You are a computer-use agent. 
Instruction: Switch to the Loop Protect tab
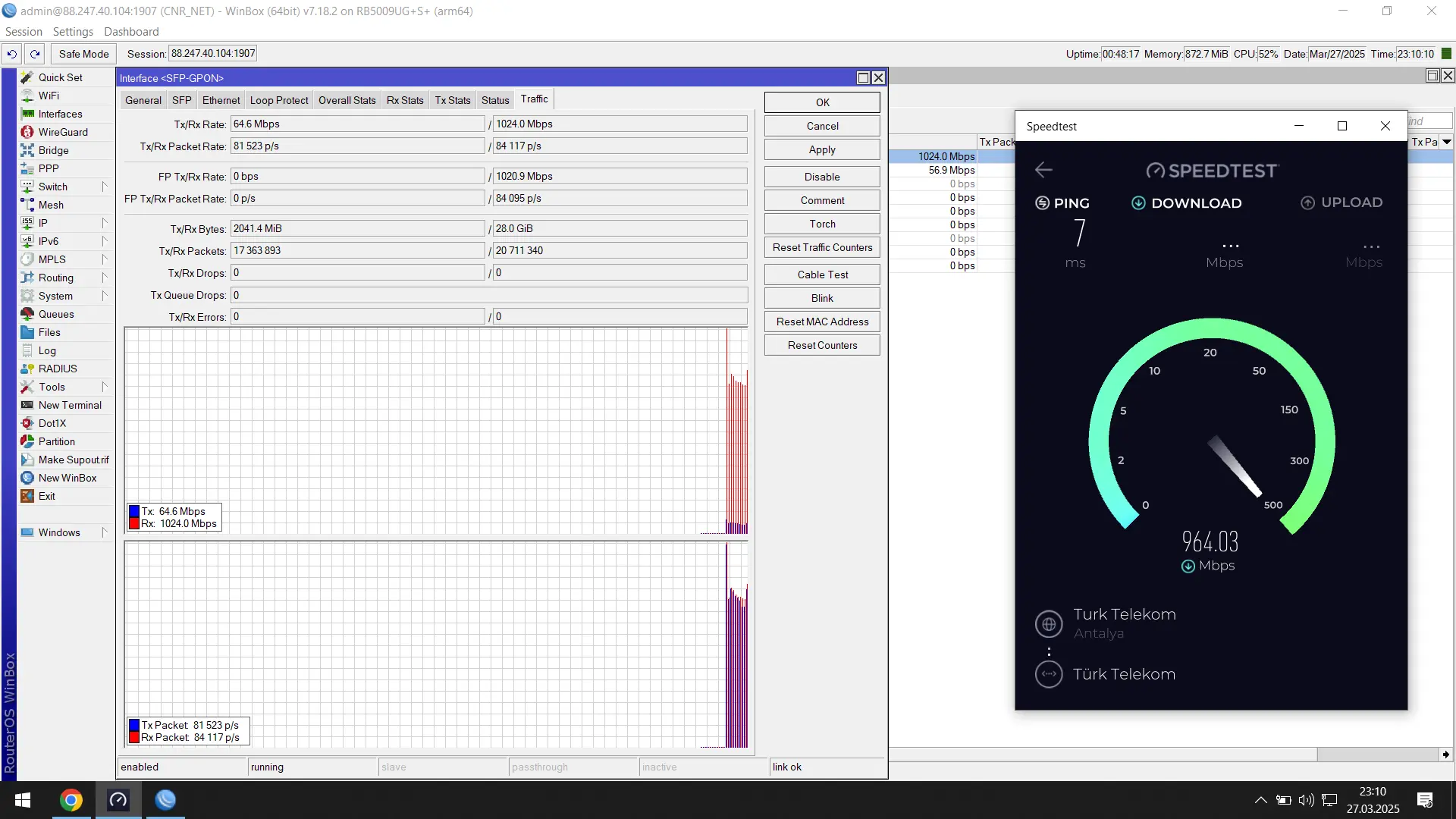[x=279, y=100]
